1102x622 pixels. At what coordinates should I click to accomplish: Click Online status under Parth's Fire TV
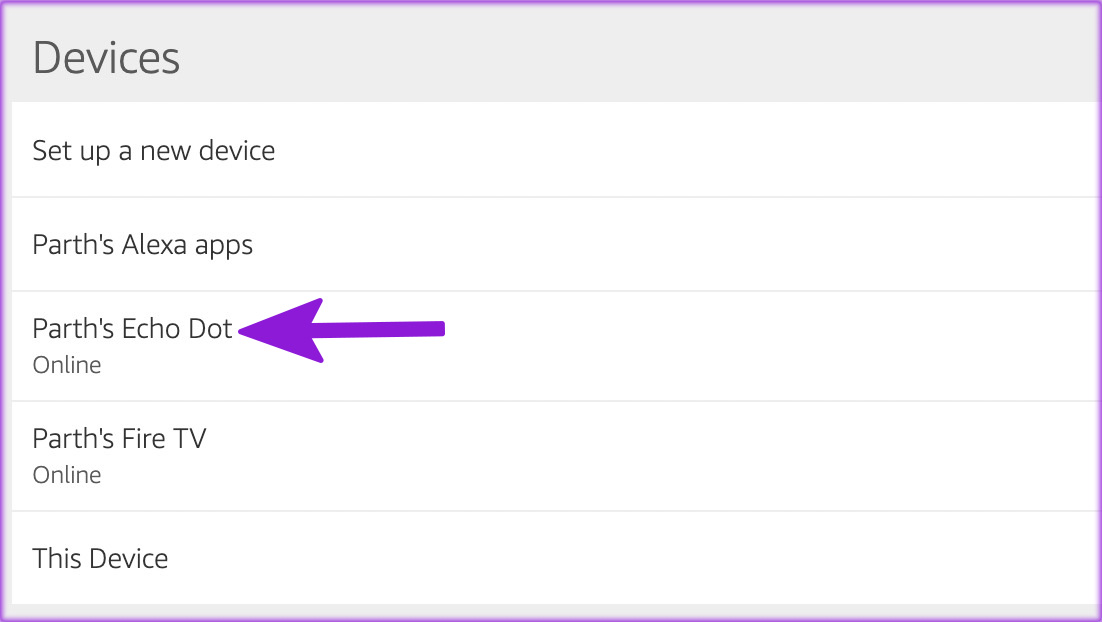point(67,475)
